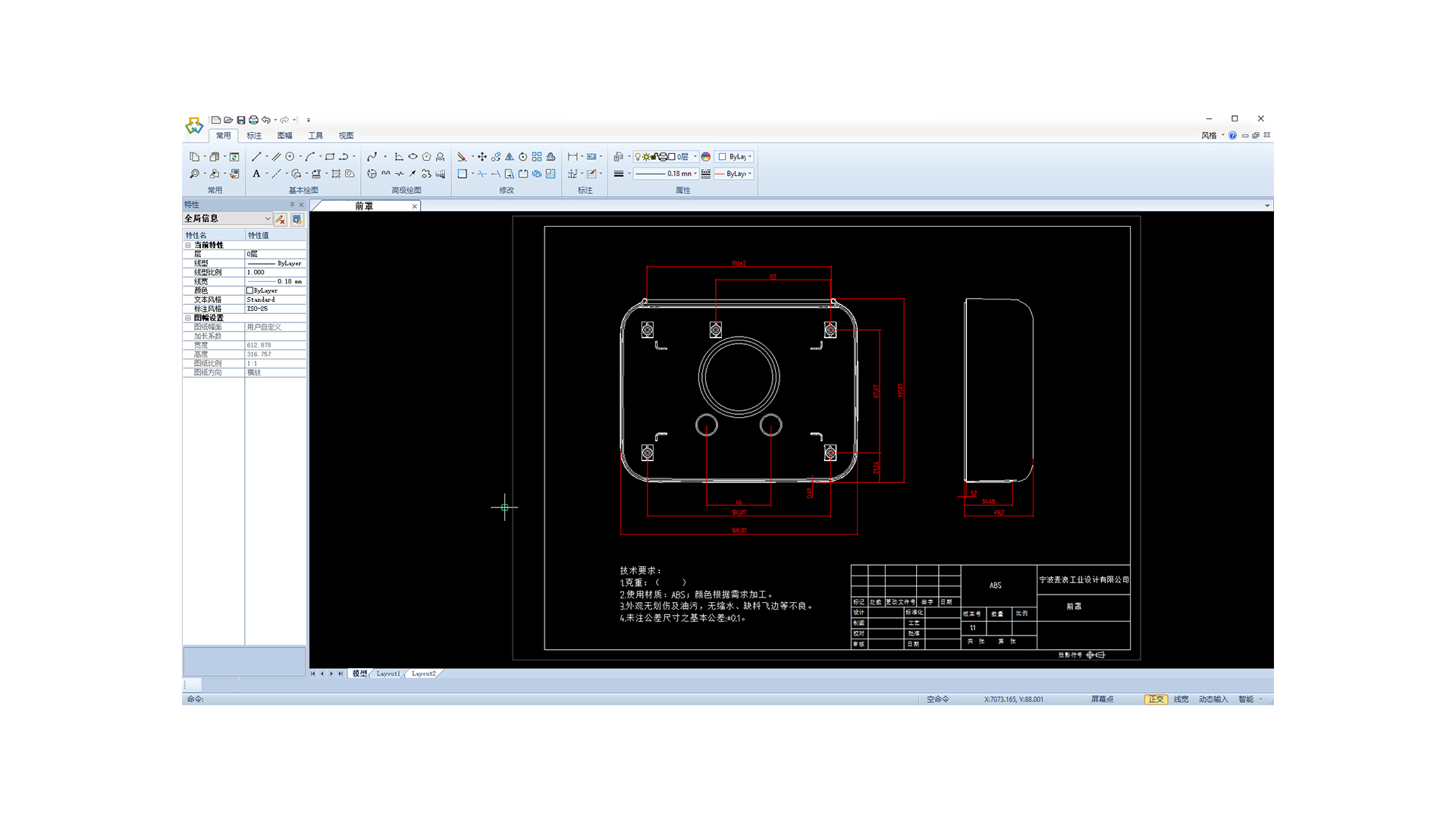Click the pencil with red X properties icon
Screen dimensions: 1456x819
click(x=281, y=219)
